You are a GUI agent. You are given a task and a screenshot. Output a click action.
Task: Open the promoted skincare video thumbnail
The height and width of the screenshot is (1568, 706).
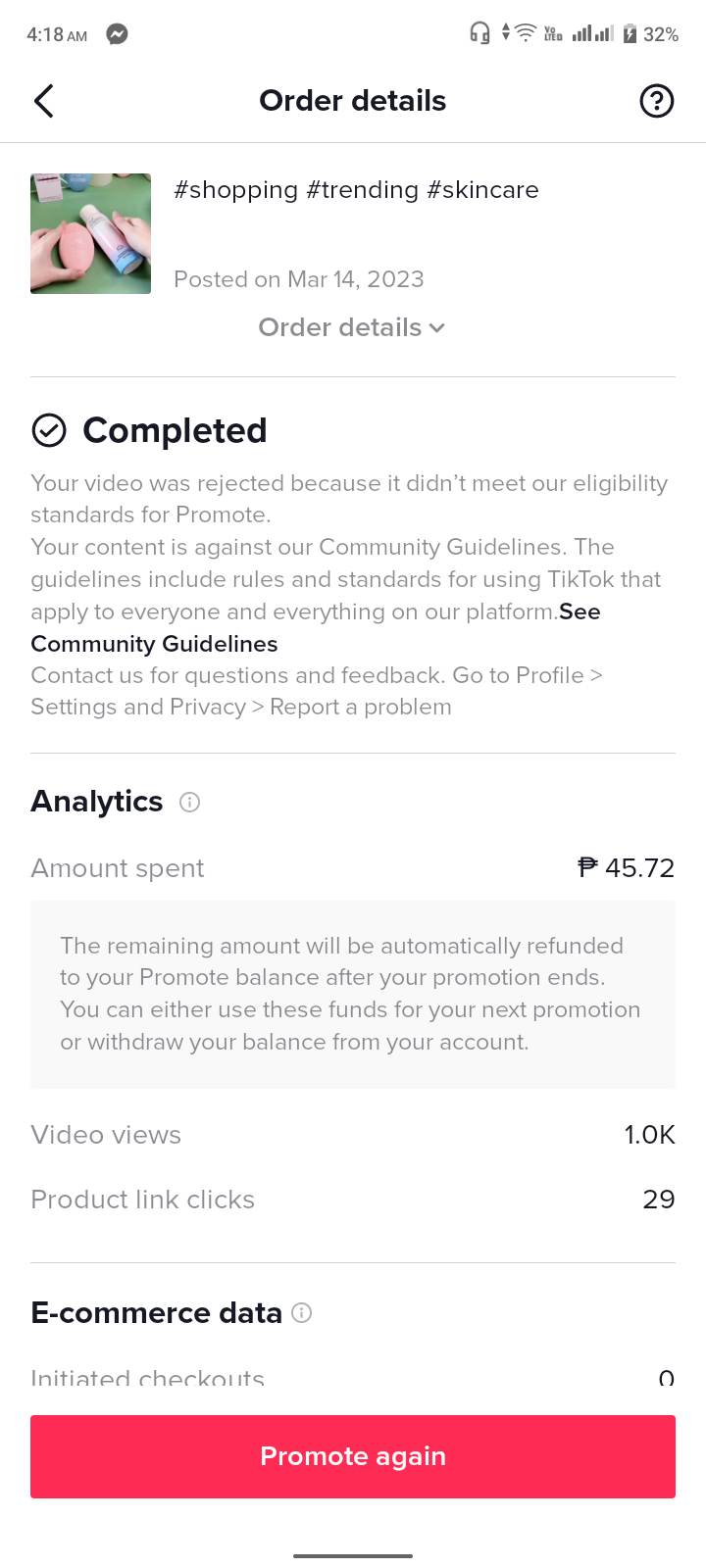(91, 234)
